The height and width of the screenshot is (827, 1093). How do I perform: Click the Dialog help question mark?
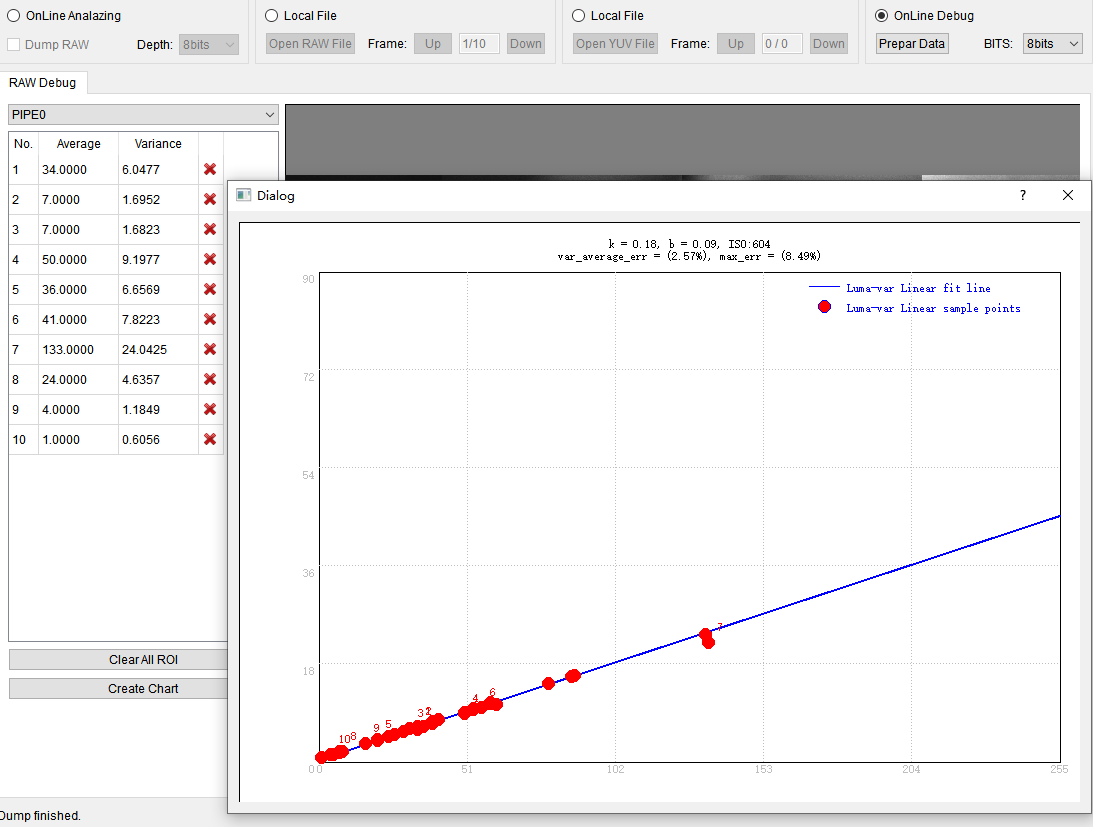click(1022, 195)
